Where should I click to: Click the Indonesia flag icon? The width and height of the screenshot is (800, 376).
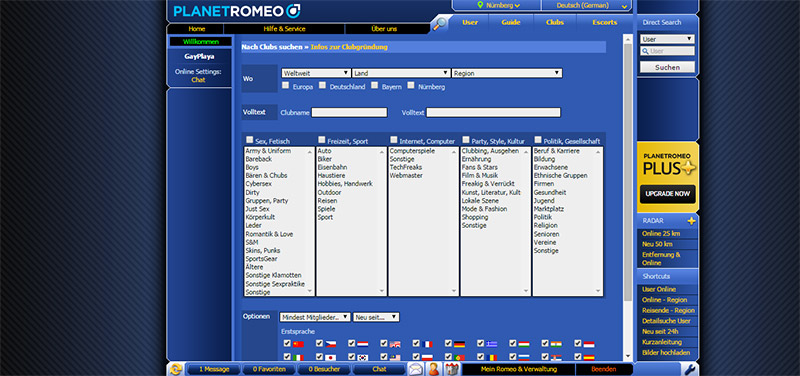(x=589, y=344)
